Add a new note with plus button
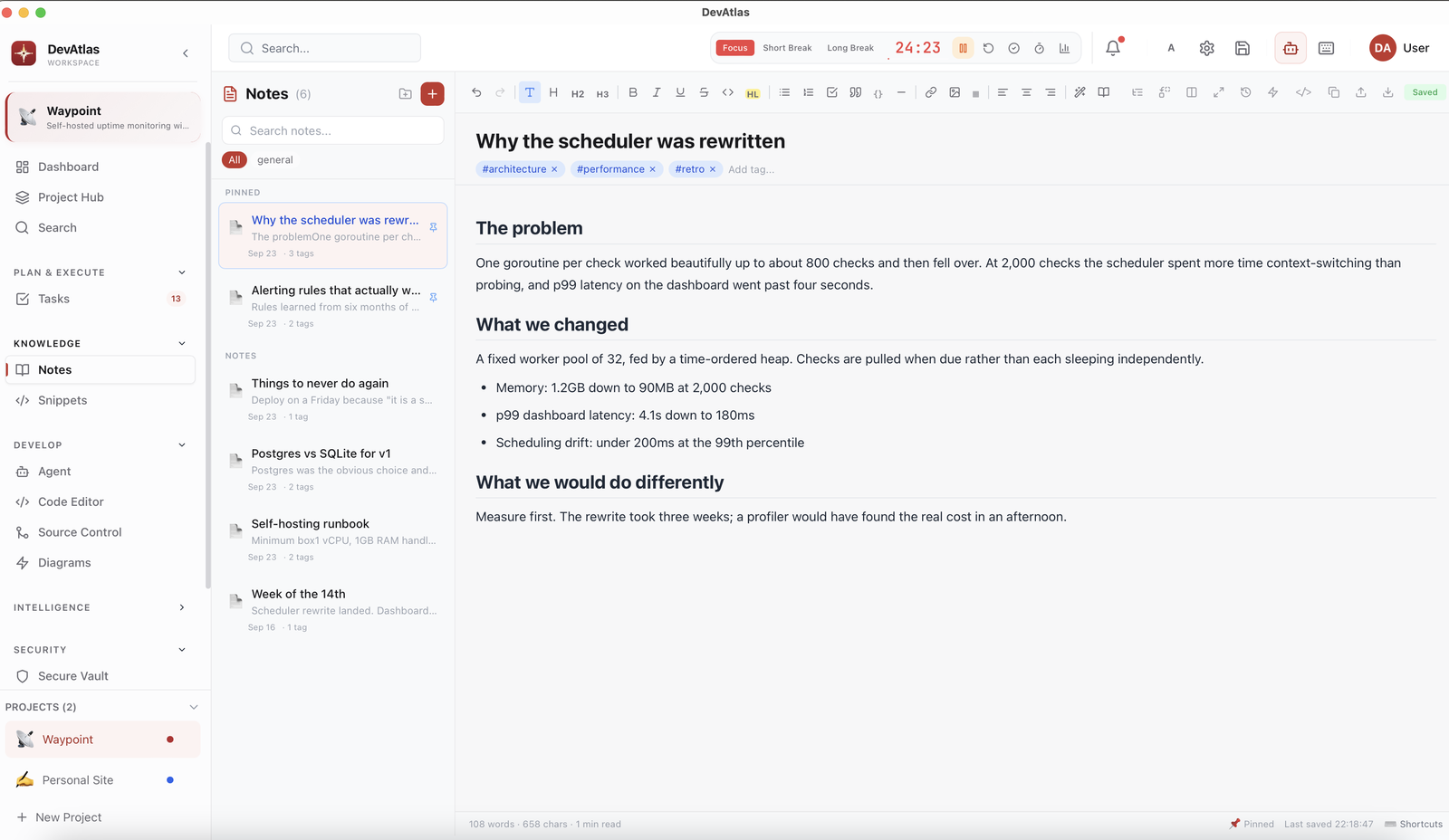The image size is (1449, 840). (x=433, y=94)
